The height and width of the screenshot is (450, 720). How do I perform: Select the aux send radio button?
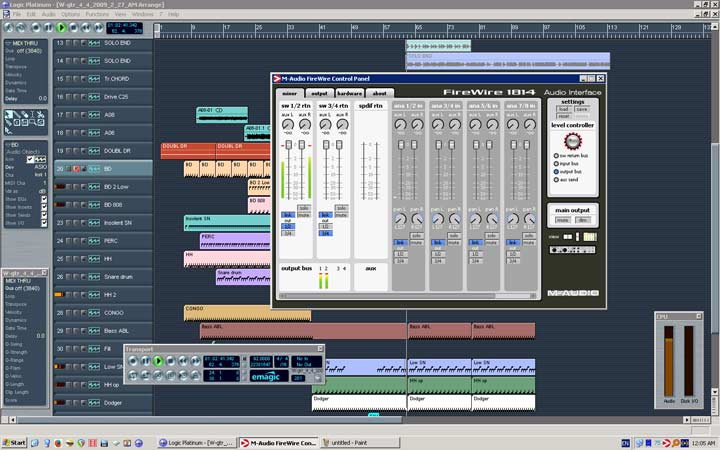click(x=556, y=180)
